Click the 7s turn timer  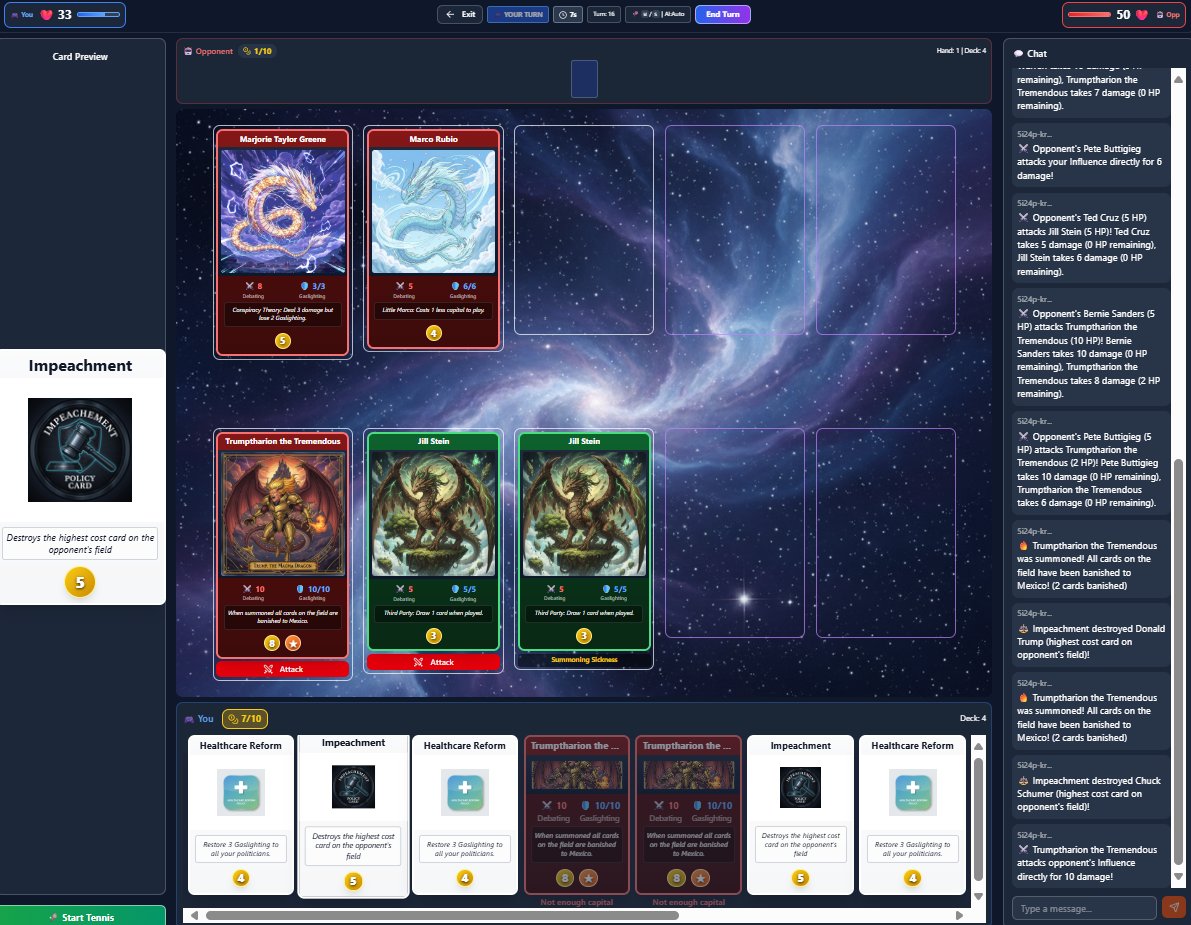click(x=567, y=14)
